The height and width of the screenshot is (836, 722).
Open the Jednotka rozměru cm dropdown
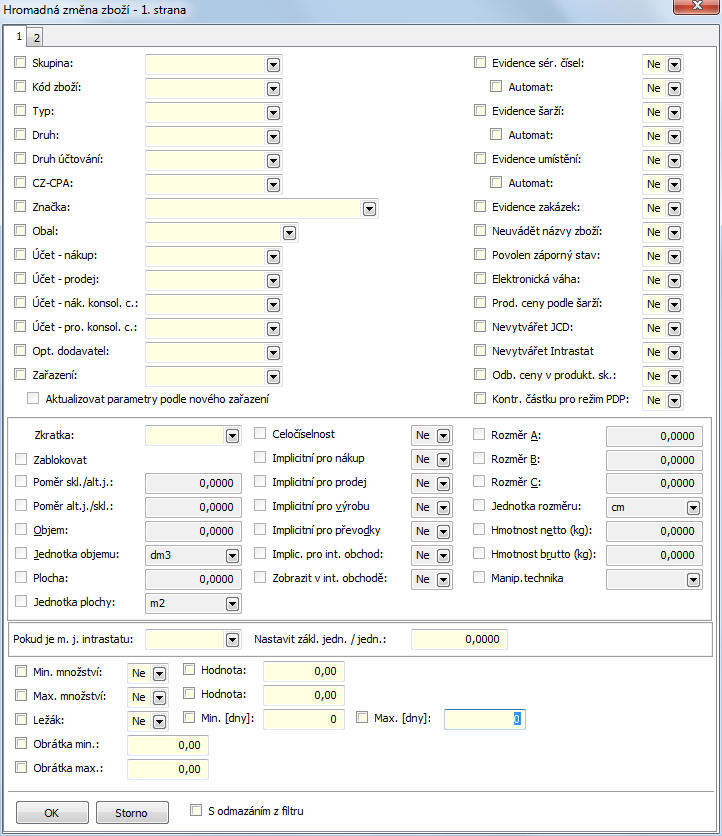(693, 508)
